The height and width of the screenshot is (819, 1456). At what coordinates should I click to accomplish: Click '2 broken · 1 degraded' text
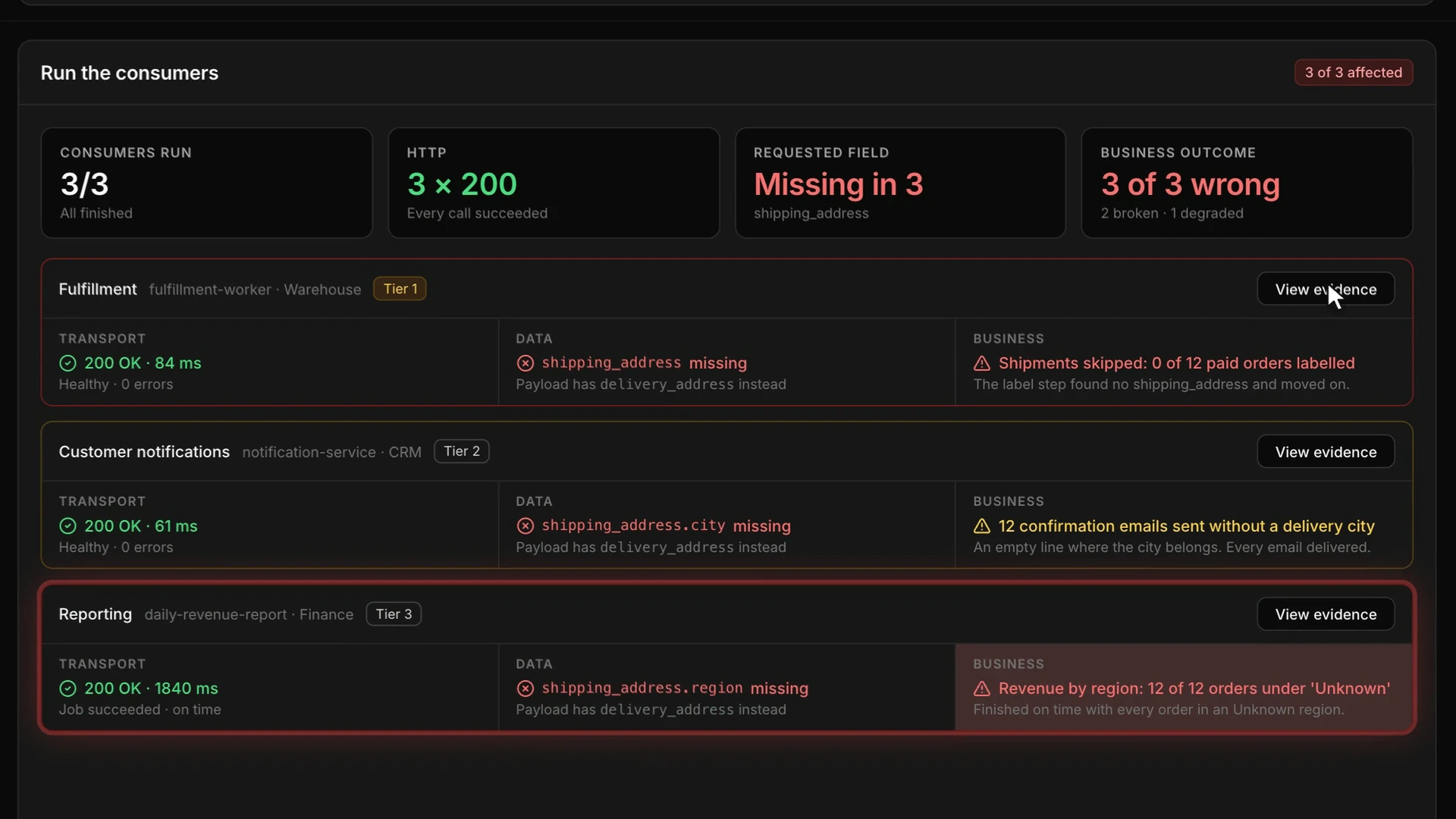1172,214
